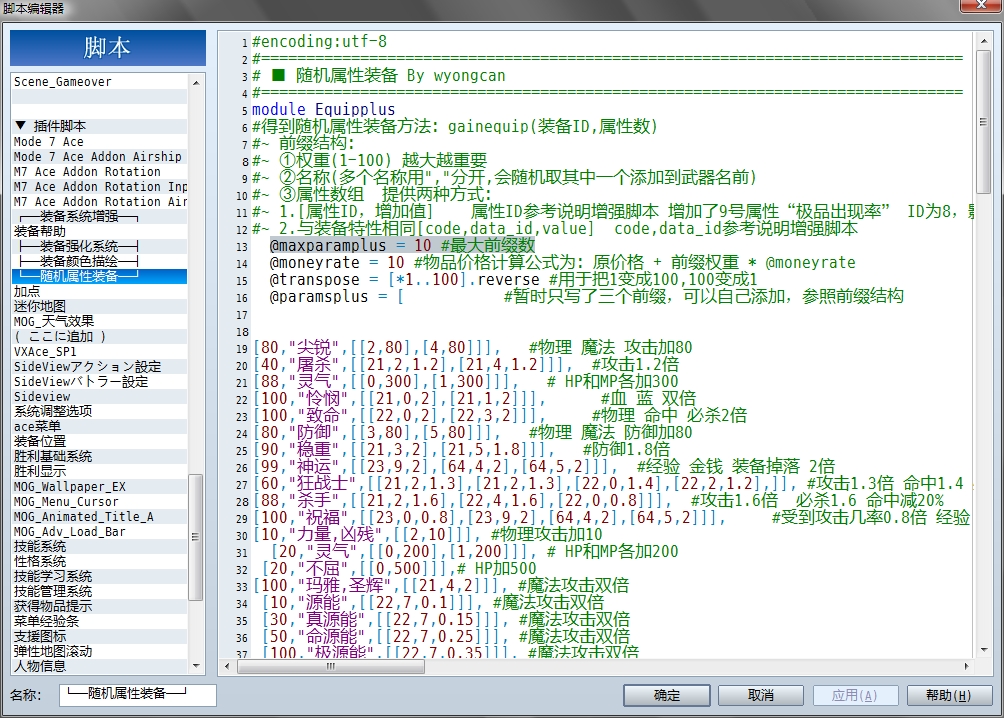Viewport: 1004px width, 718px height.
Task: Click the script list vertical scrollbar thumb
Action: click(196, 537)
